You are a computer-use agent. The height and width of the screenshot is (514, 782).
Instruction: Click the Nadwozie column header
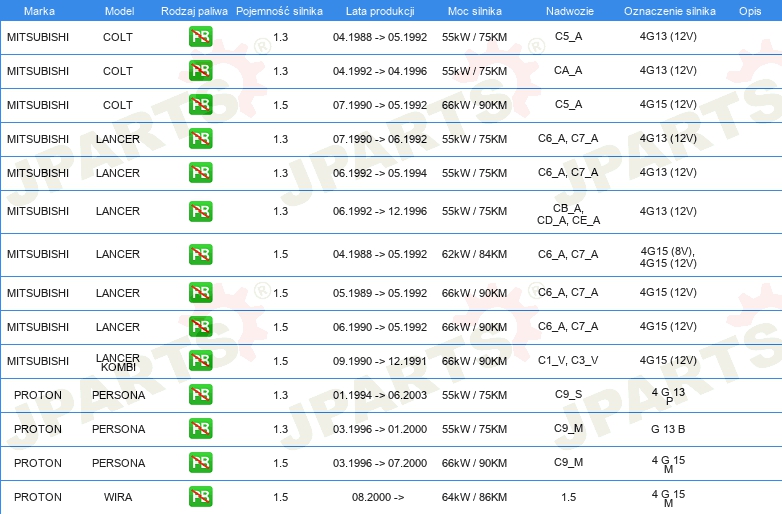tap(570, 11)
